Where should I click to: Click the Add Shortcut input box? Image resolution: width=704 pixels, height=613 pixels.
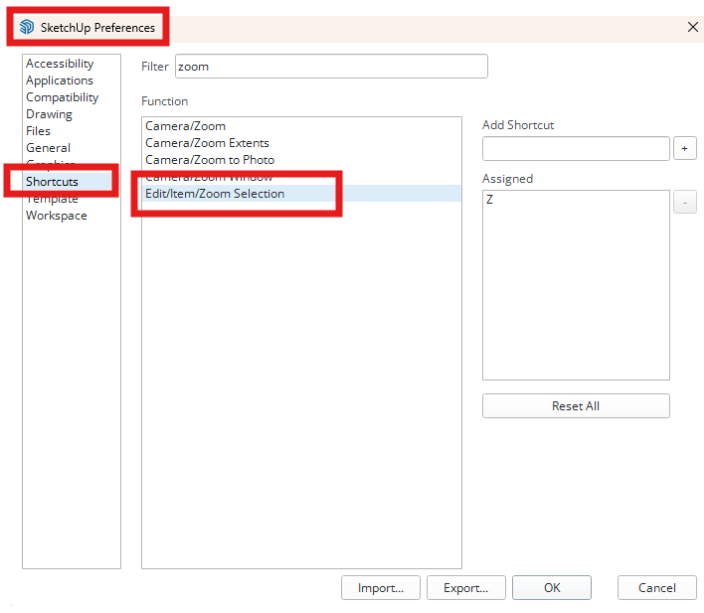(576, 148)
